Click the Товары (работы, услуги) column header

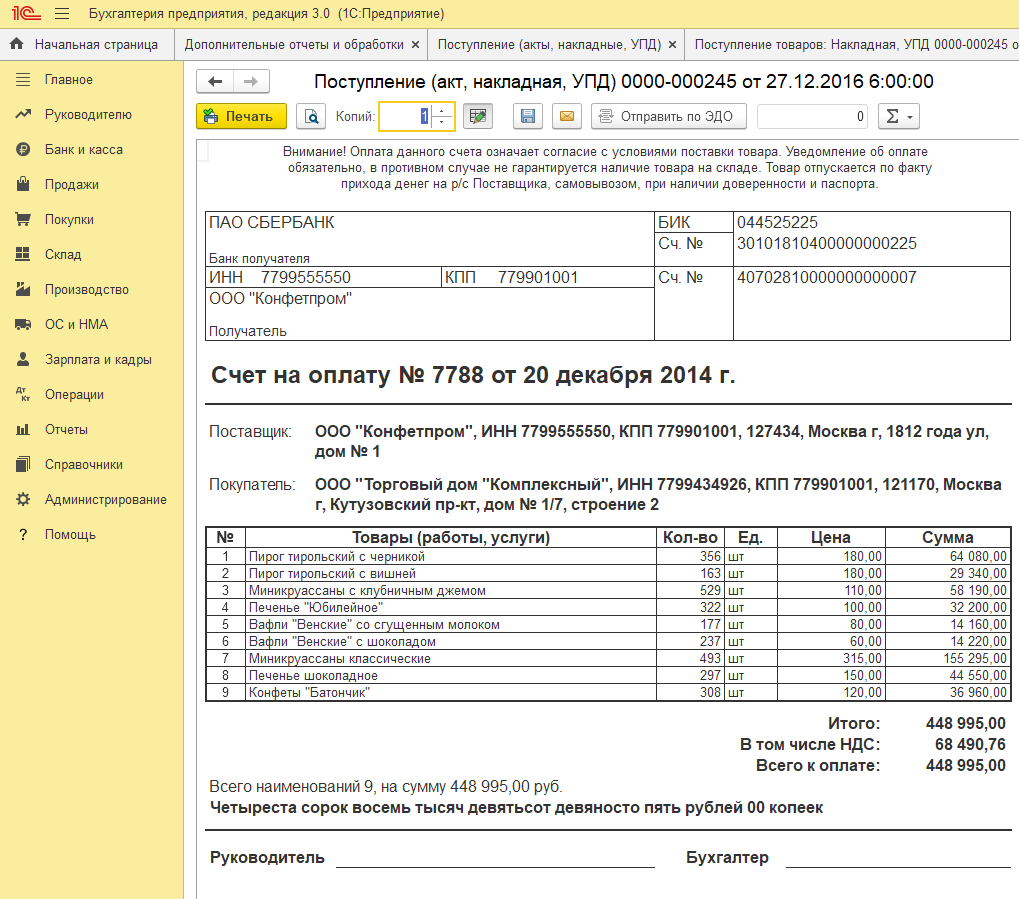[450, 538]
